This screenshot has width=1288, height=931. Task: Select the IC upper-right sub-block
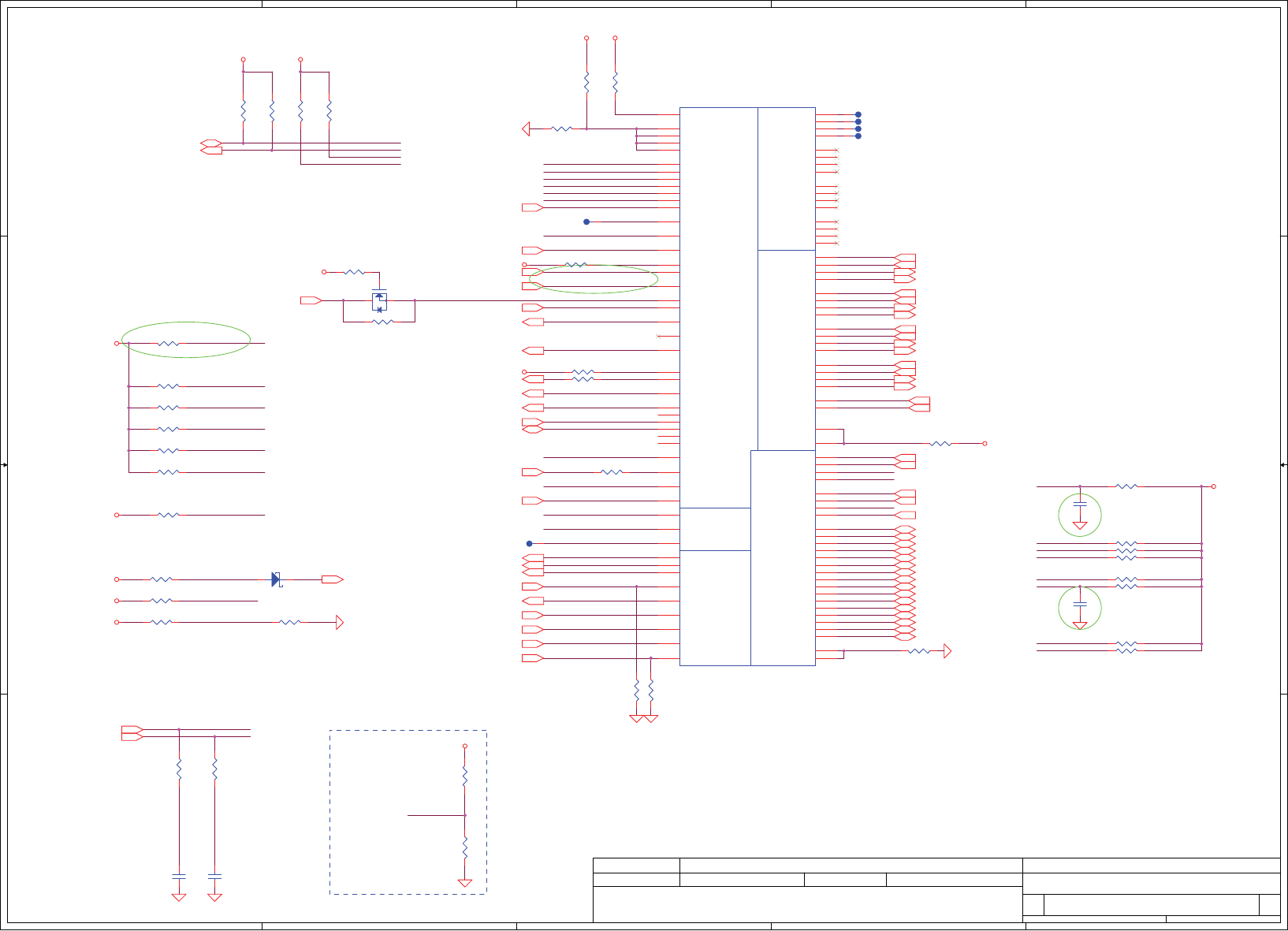pyautogui.click(x=787, y=179)
